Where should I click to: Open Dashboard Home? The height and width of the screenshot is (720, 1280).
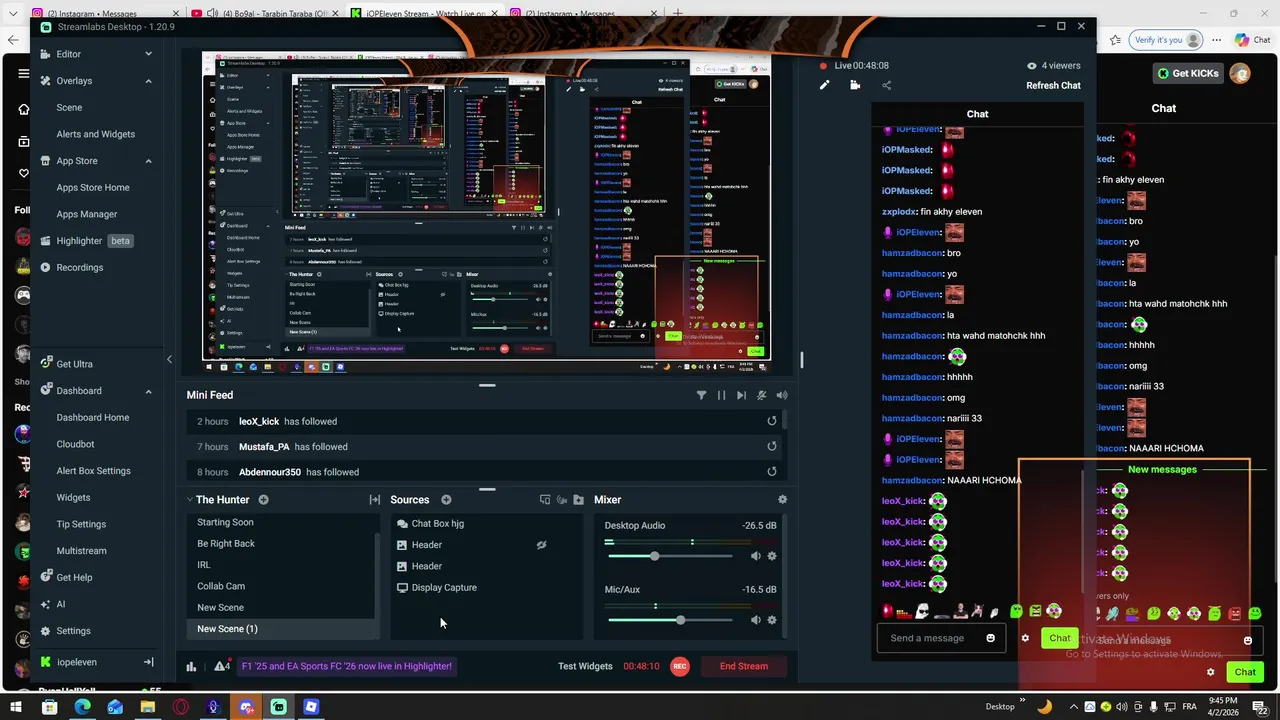click(x=93, y=417)
